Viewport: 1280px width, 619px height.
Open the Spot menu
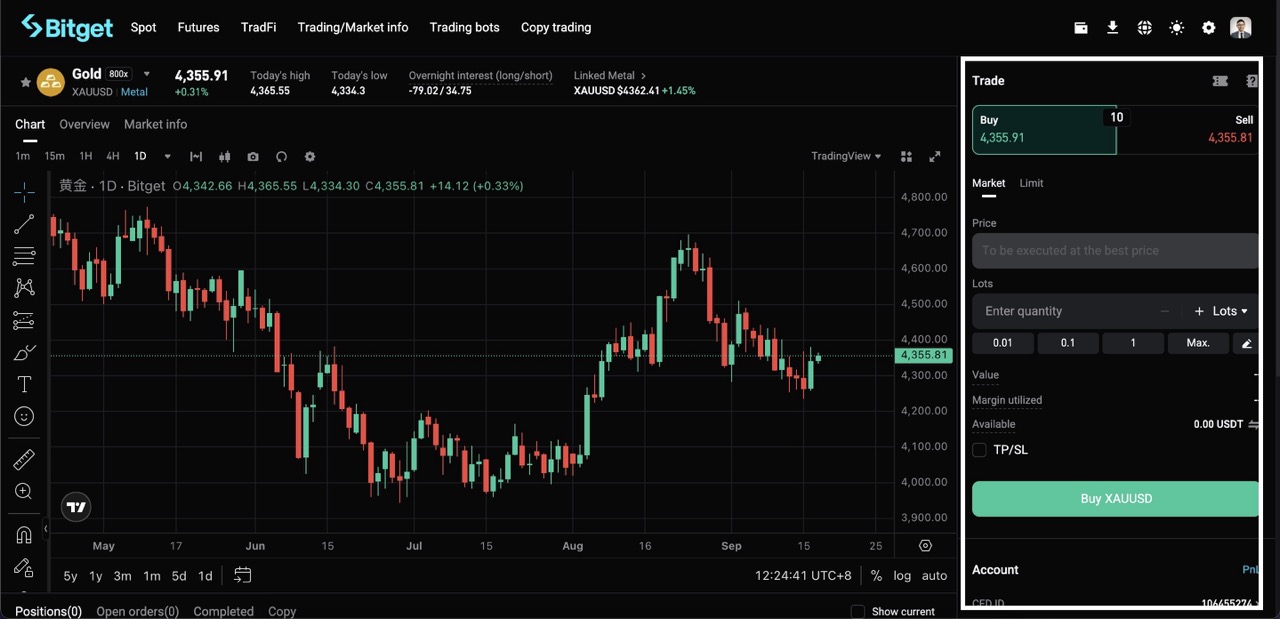[x=143, y=27]
